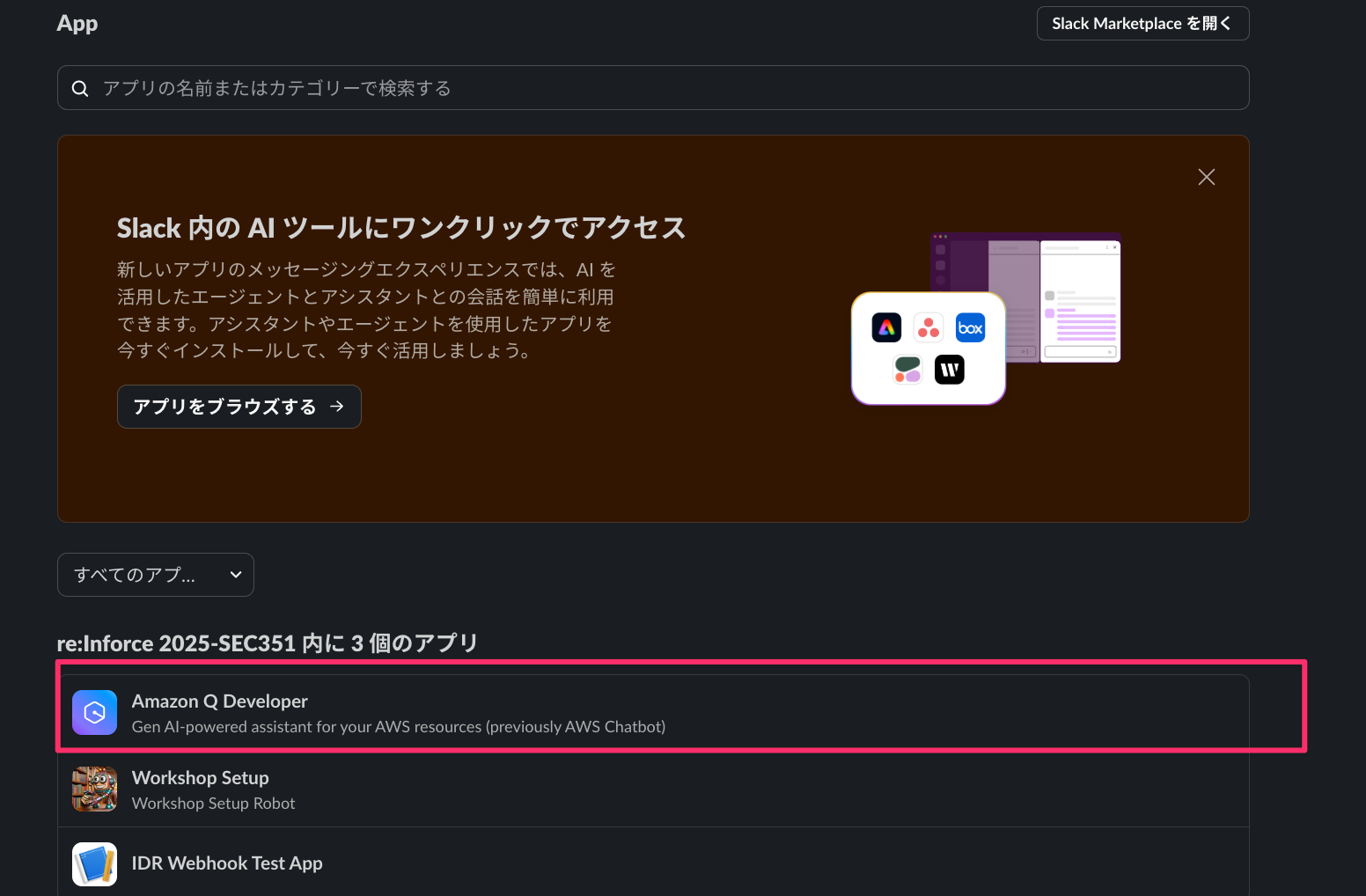This screenshot has width=1366, height=896.
Task: Open the Amazon Q Developer app entry
Action: [x=653, y=713]
